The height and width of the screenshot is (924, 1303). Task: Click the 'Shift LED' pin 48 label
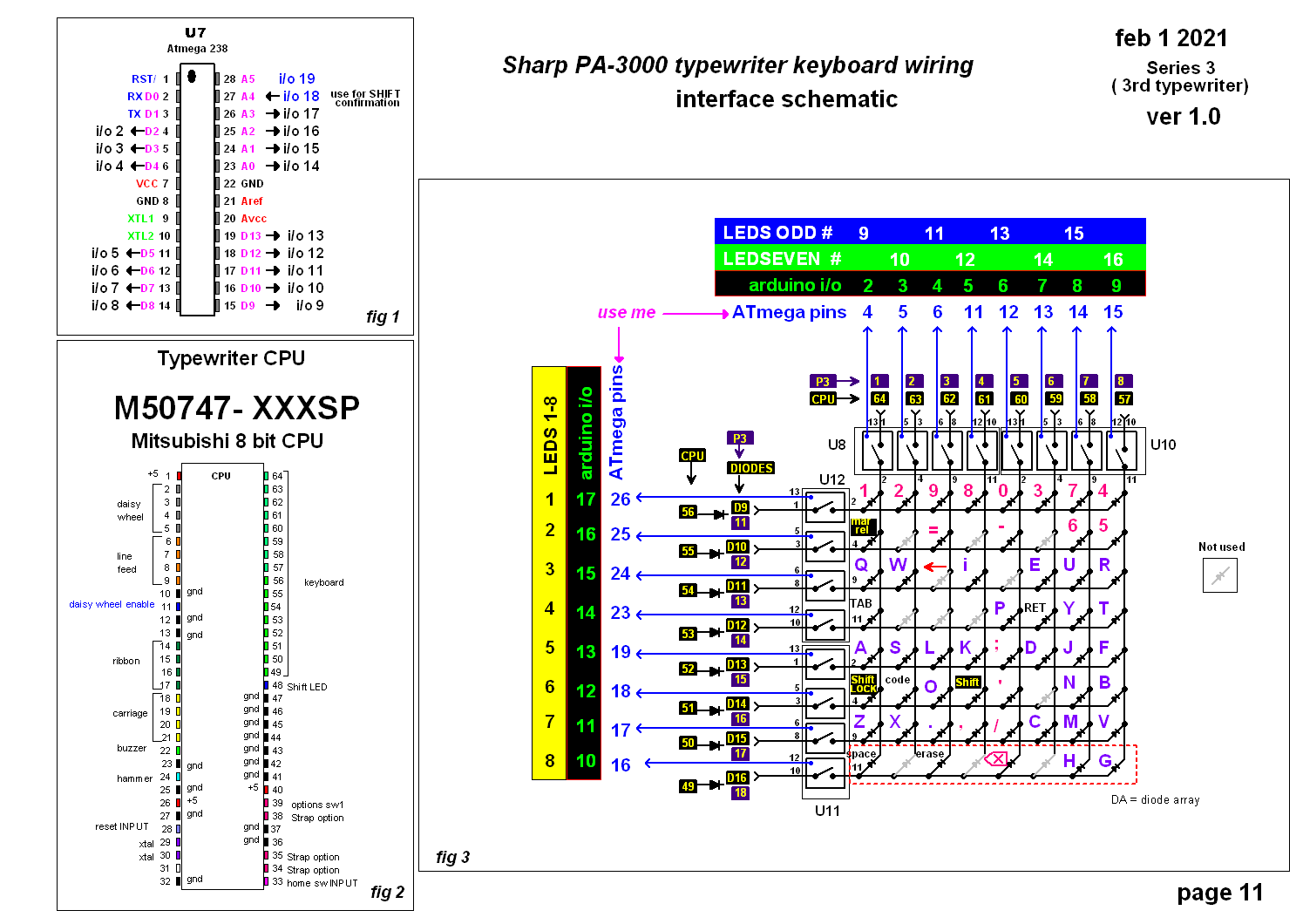click(x=307, y=687)
